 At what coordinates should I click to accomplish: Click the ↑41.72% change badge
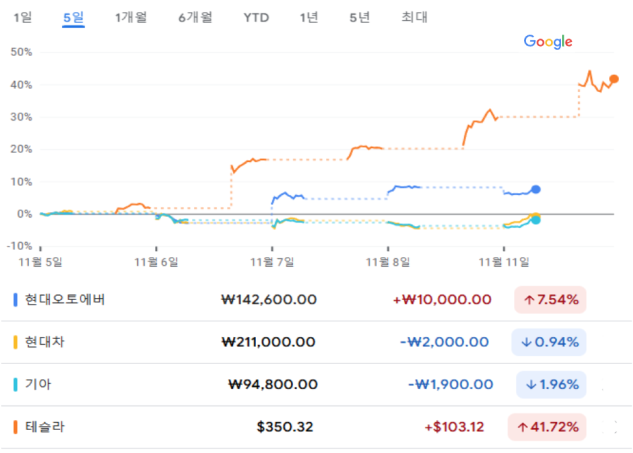tap(547, 427)
